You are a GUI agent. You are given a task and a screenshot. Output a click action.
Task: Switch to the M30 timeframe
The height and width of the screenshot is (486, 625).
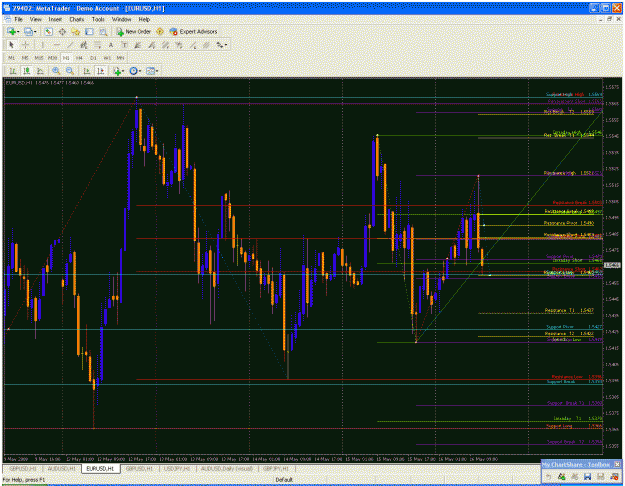click(x=52, y=58)
